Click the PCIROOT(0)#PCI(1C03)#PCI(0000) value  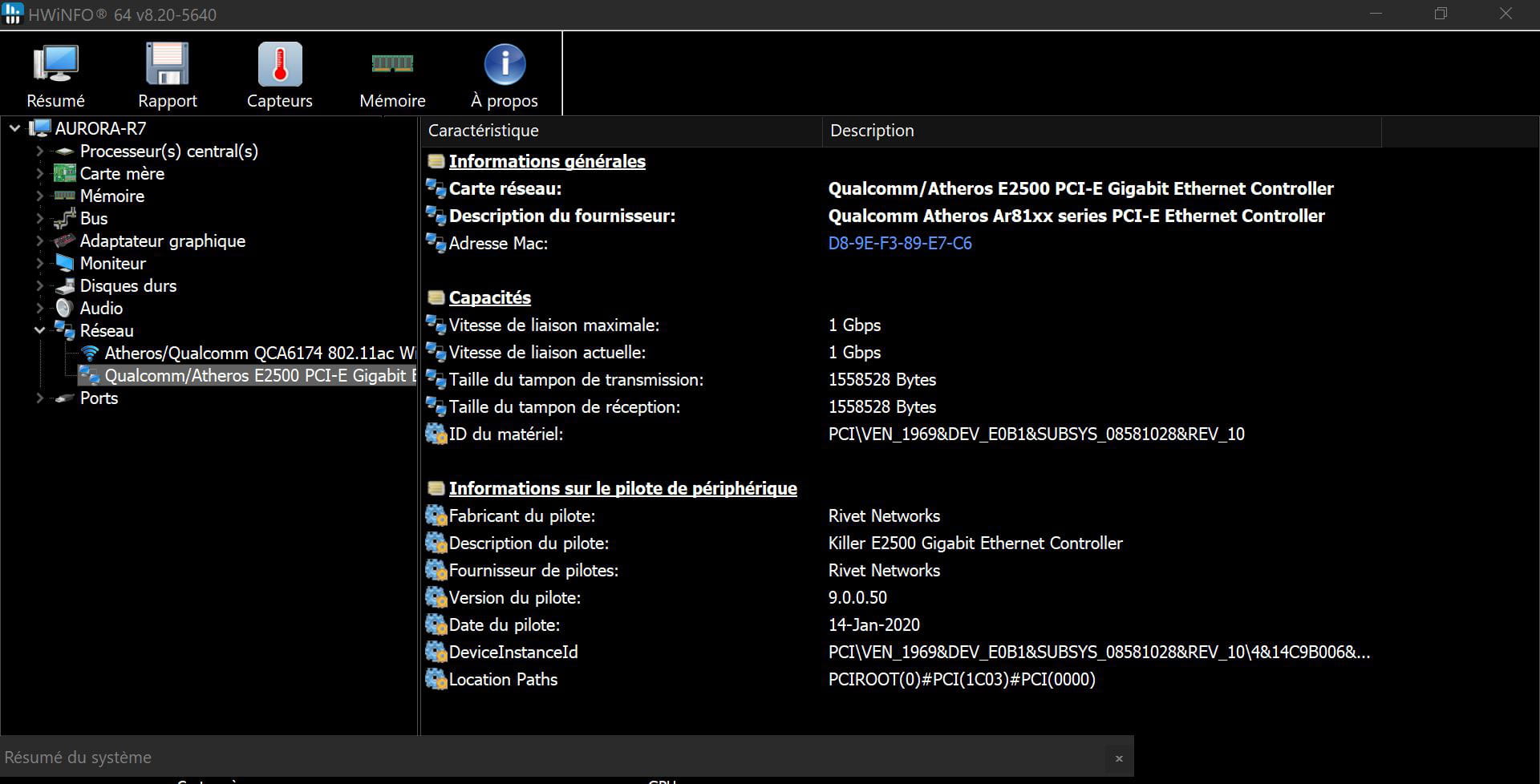[962, 679]
